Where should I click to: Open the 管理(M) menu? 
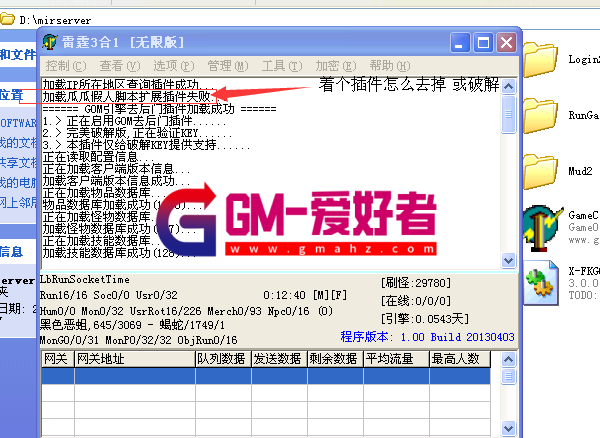228,66
